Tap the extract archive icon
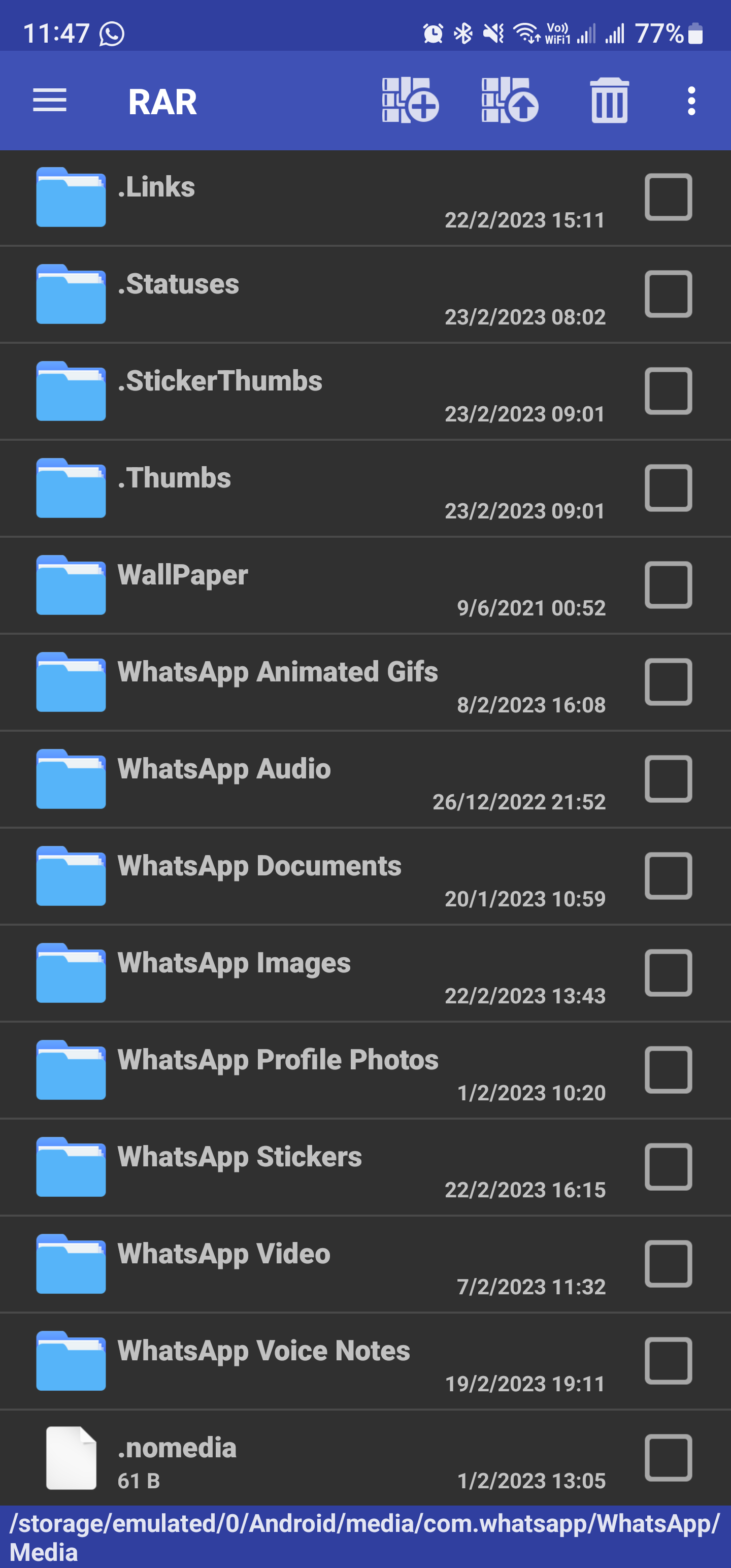Viewport: 731px width, 1568px height. 510,101
